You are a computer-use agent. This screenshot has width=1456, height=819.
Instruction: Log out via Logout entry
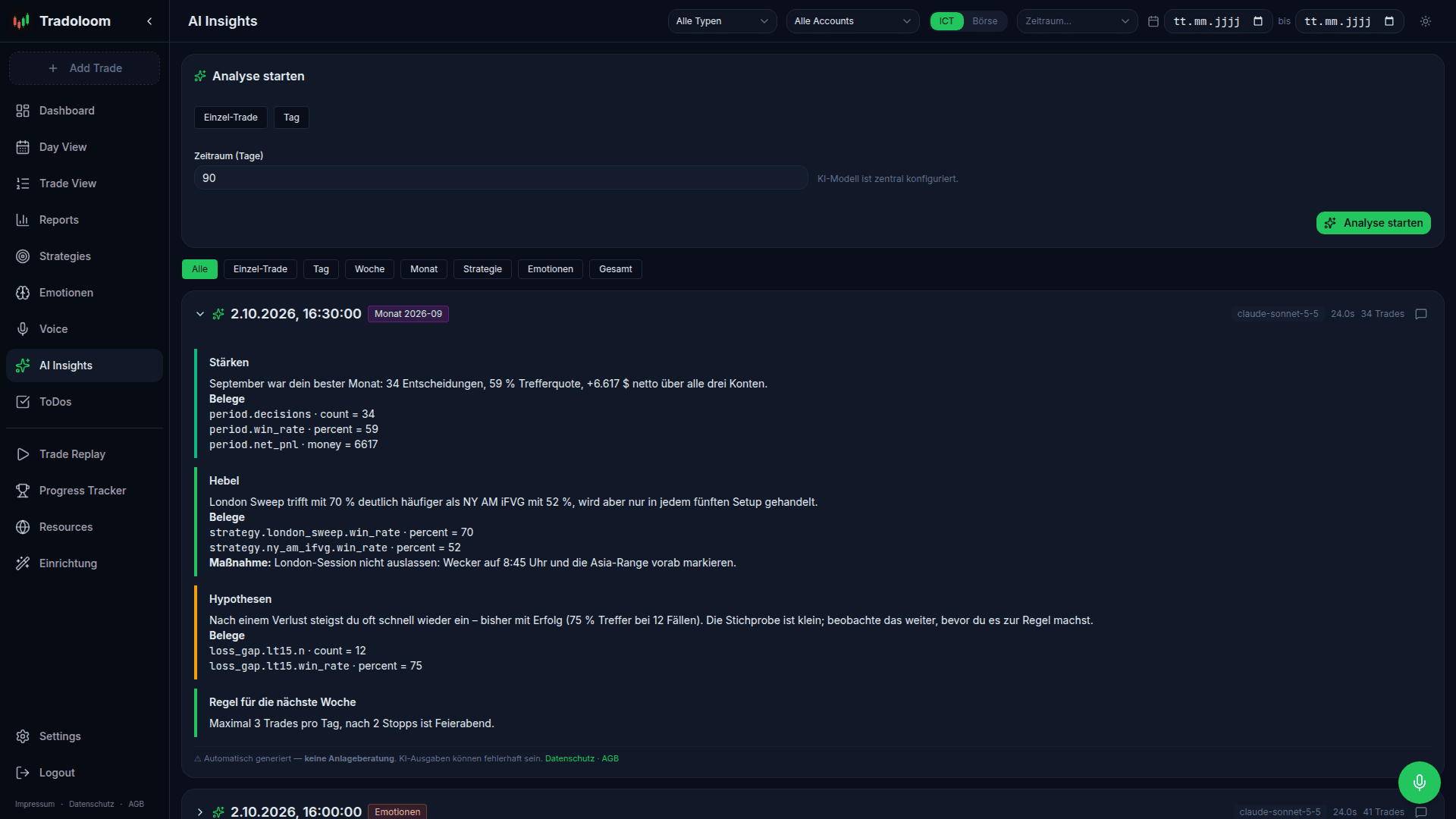[x=84, y=773]
